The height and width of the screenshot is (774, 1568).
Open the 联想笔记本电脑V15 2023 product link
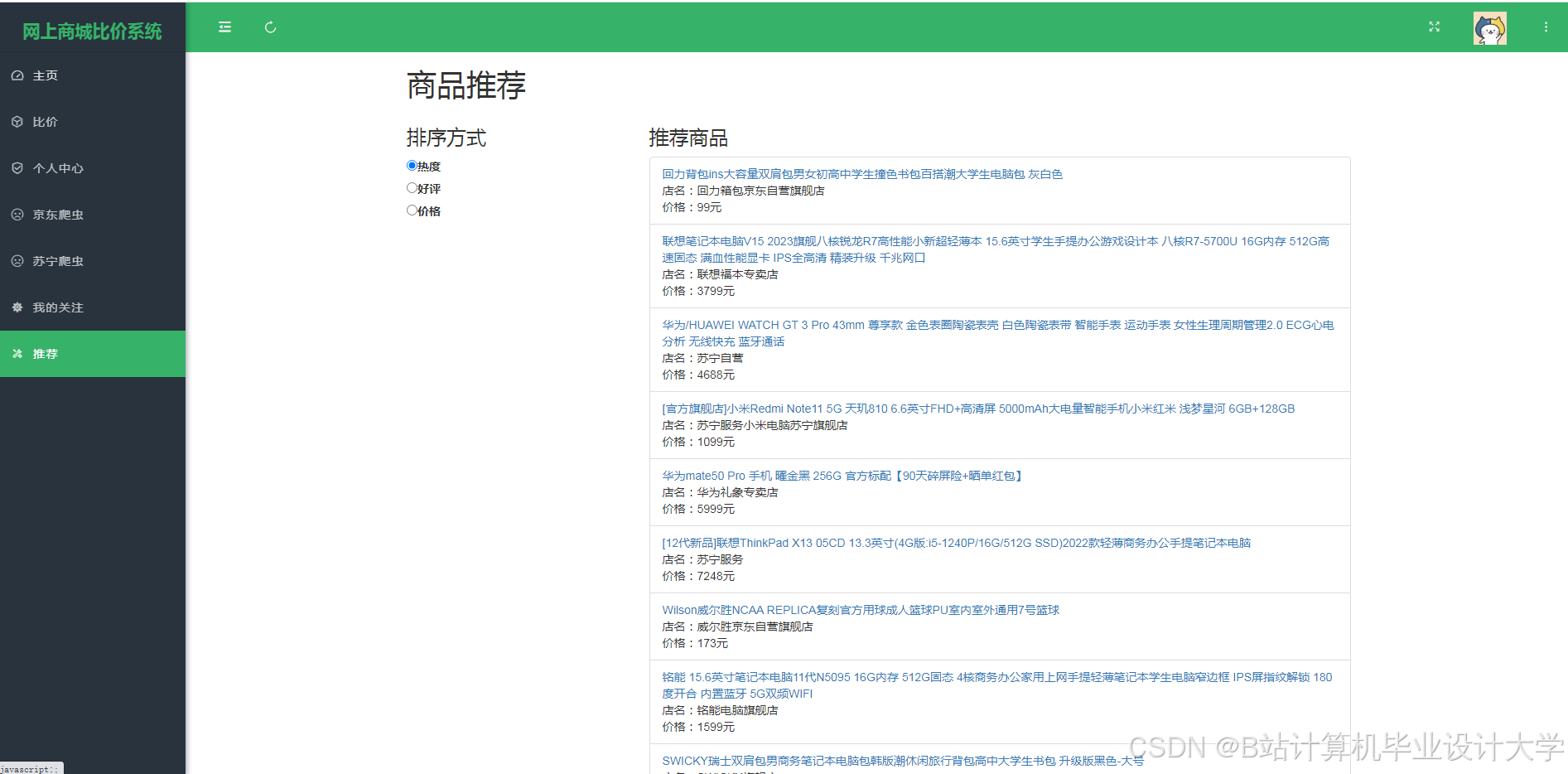click(996, 249)
